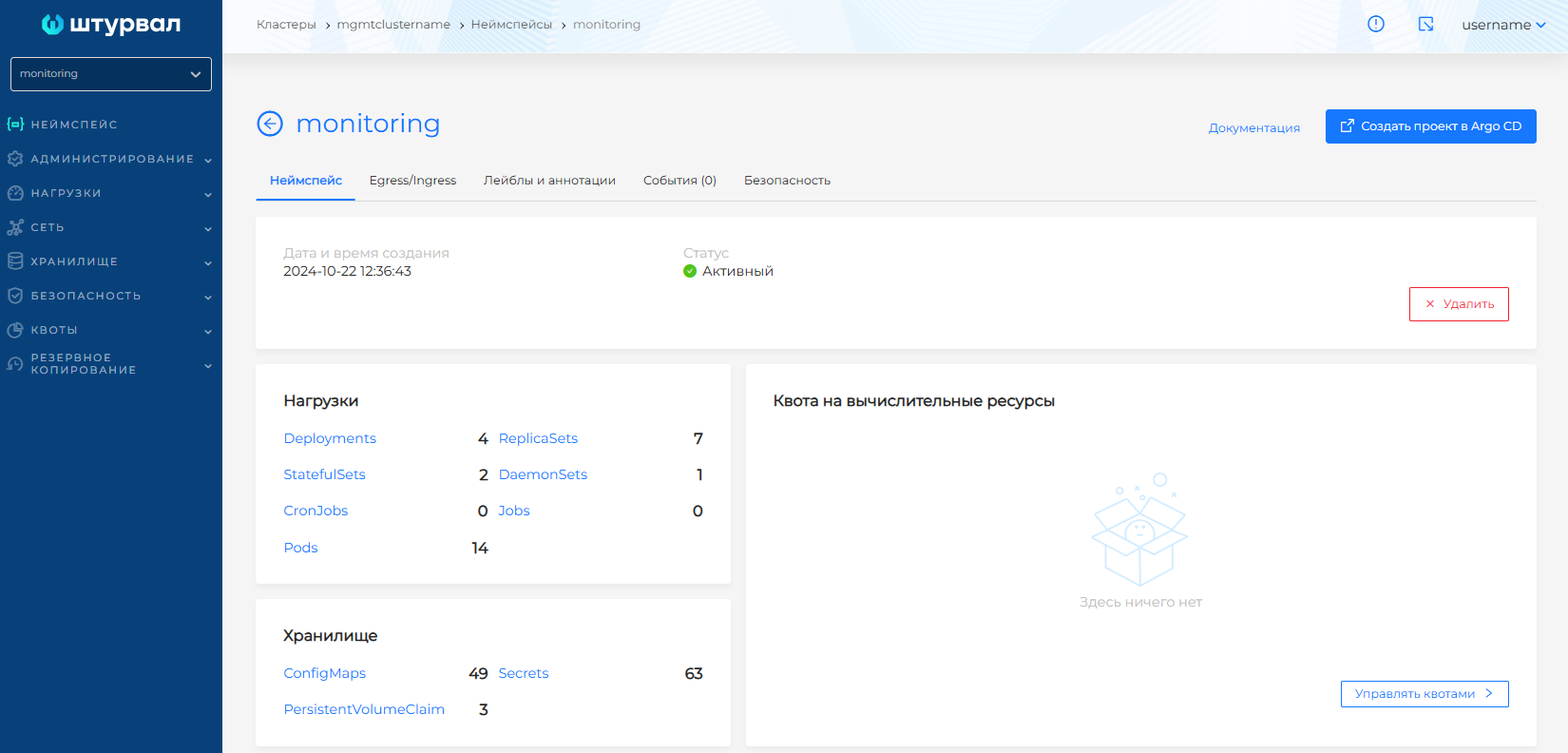
Task: Open the Deployments link
Action: [x=330, y=438]
